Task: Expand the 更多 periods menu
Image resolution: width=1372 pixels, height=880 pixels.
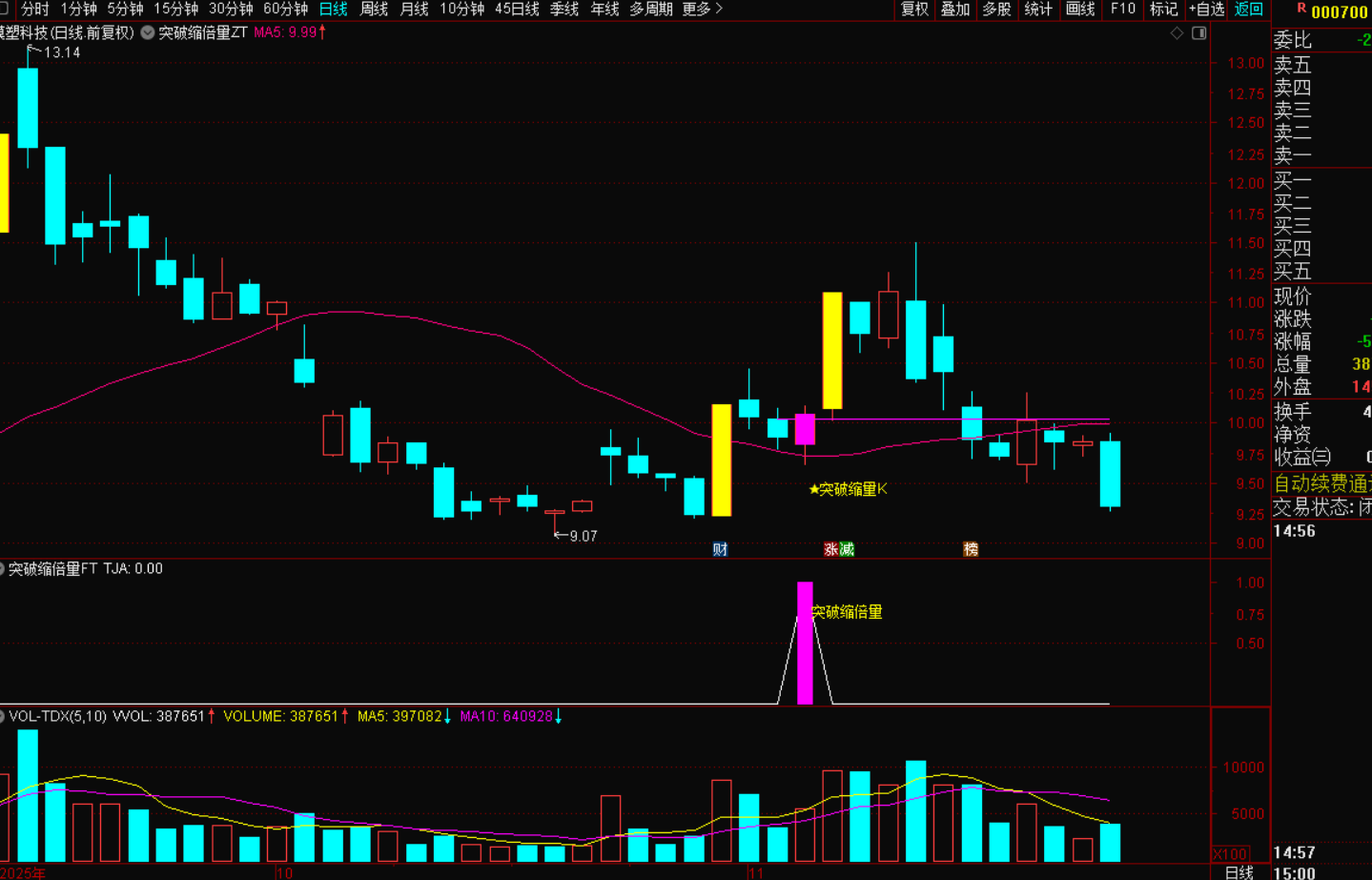Action: pyautogui.click(x=703, y=9)
